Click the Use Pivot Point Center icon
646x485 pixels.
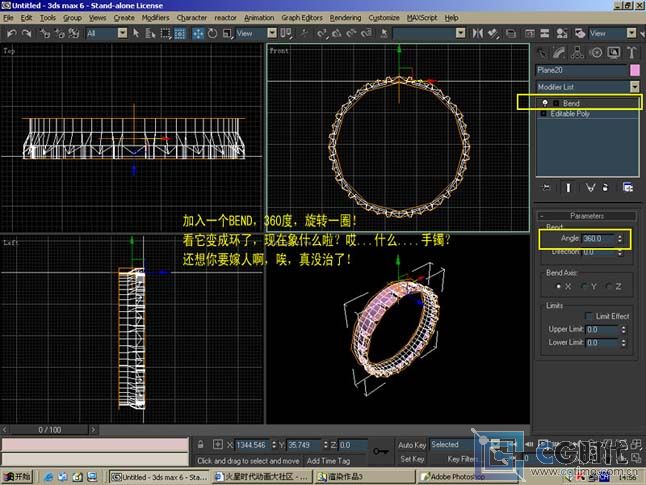tap(286, 33)
